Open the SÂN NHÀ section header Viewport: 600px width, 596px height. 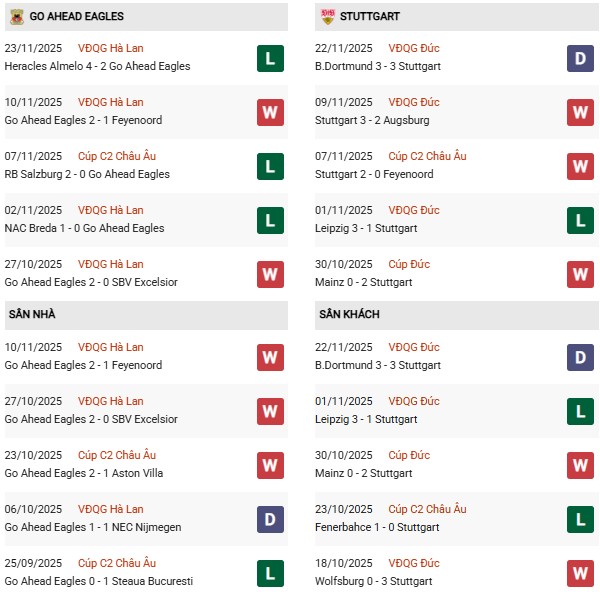[32, 314]
